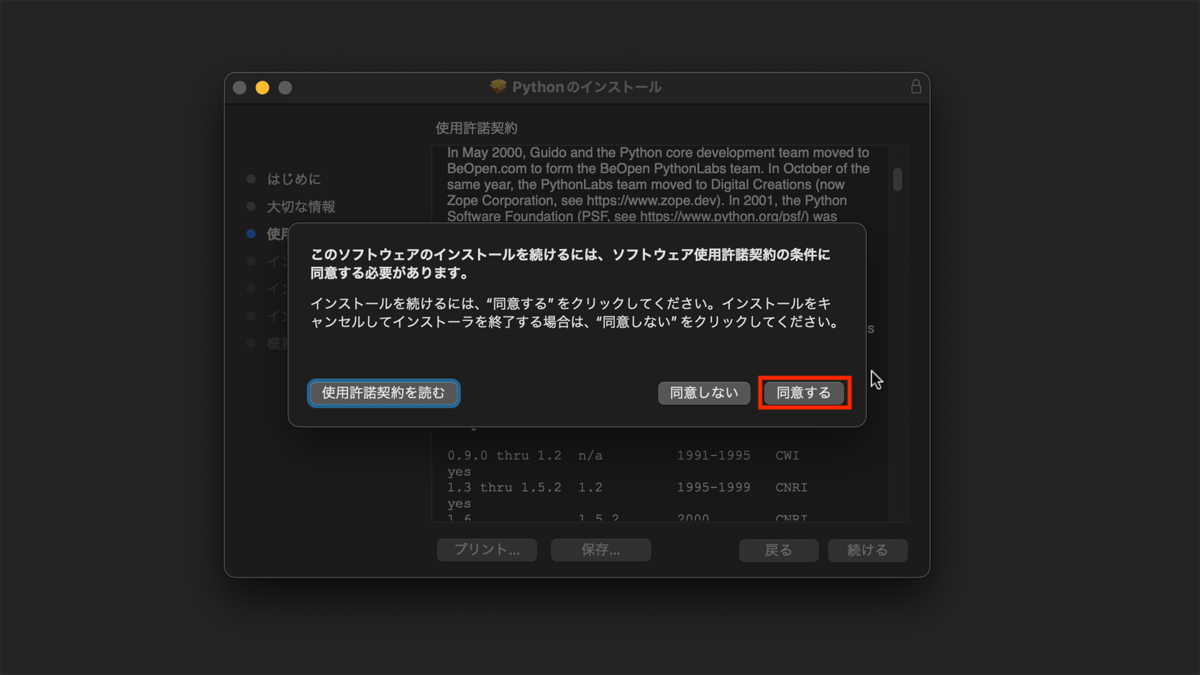The image size is (1200, 675).
Task: Click the yellow minimize window button
Action: 262,88
